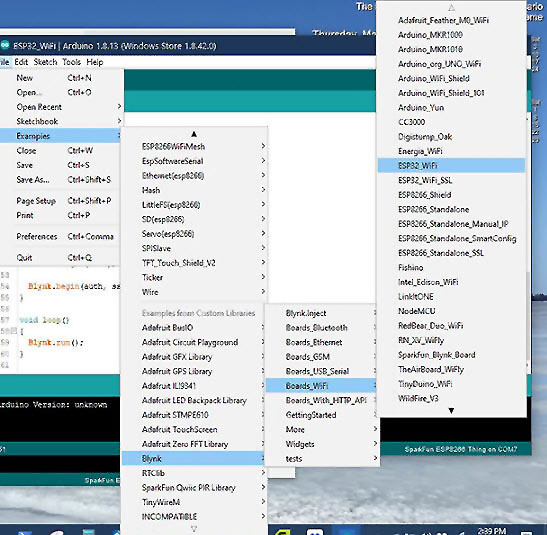
Task: Click the up arrow above Adafruit_Feather_M0_WiFi
Action: click(451, 8)
